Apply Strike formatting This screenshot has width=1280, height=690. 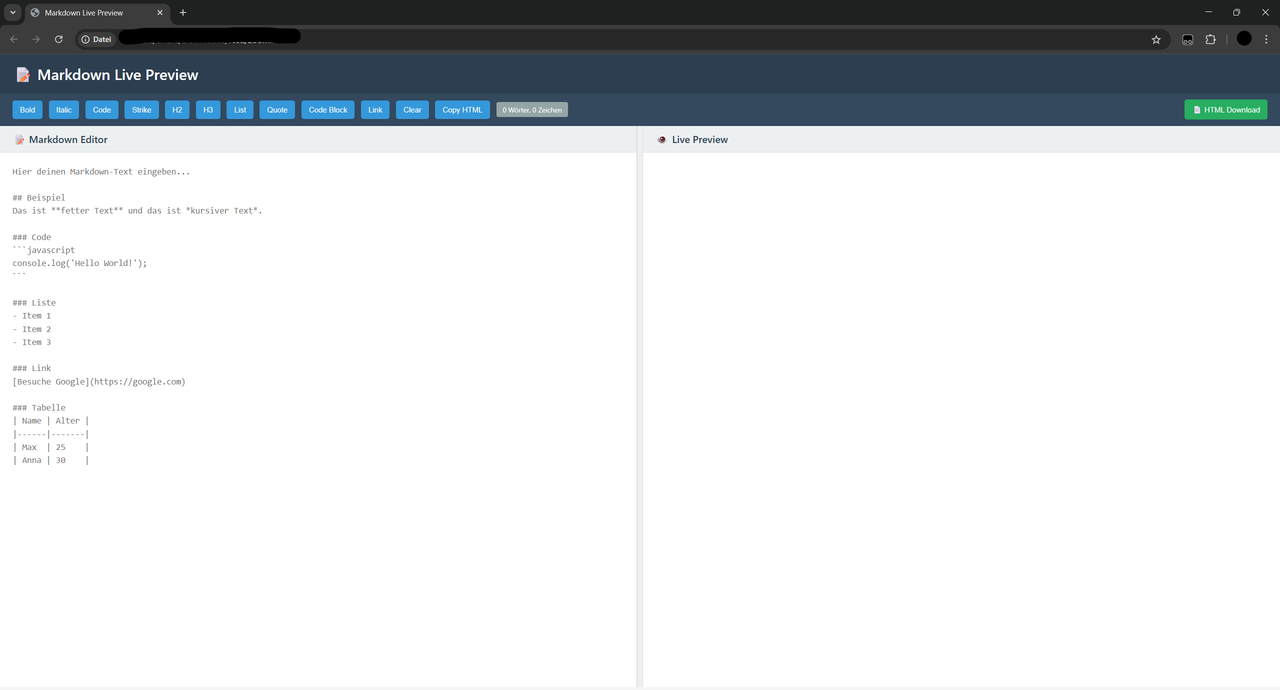pos(142,110)
